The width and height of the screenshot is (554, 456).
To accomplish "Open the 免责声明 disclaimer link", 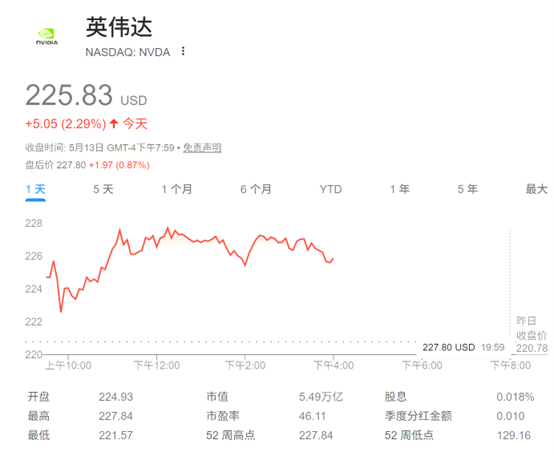I will pyautogui.click(x=202, y=148).
